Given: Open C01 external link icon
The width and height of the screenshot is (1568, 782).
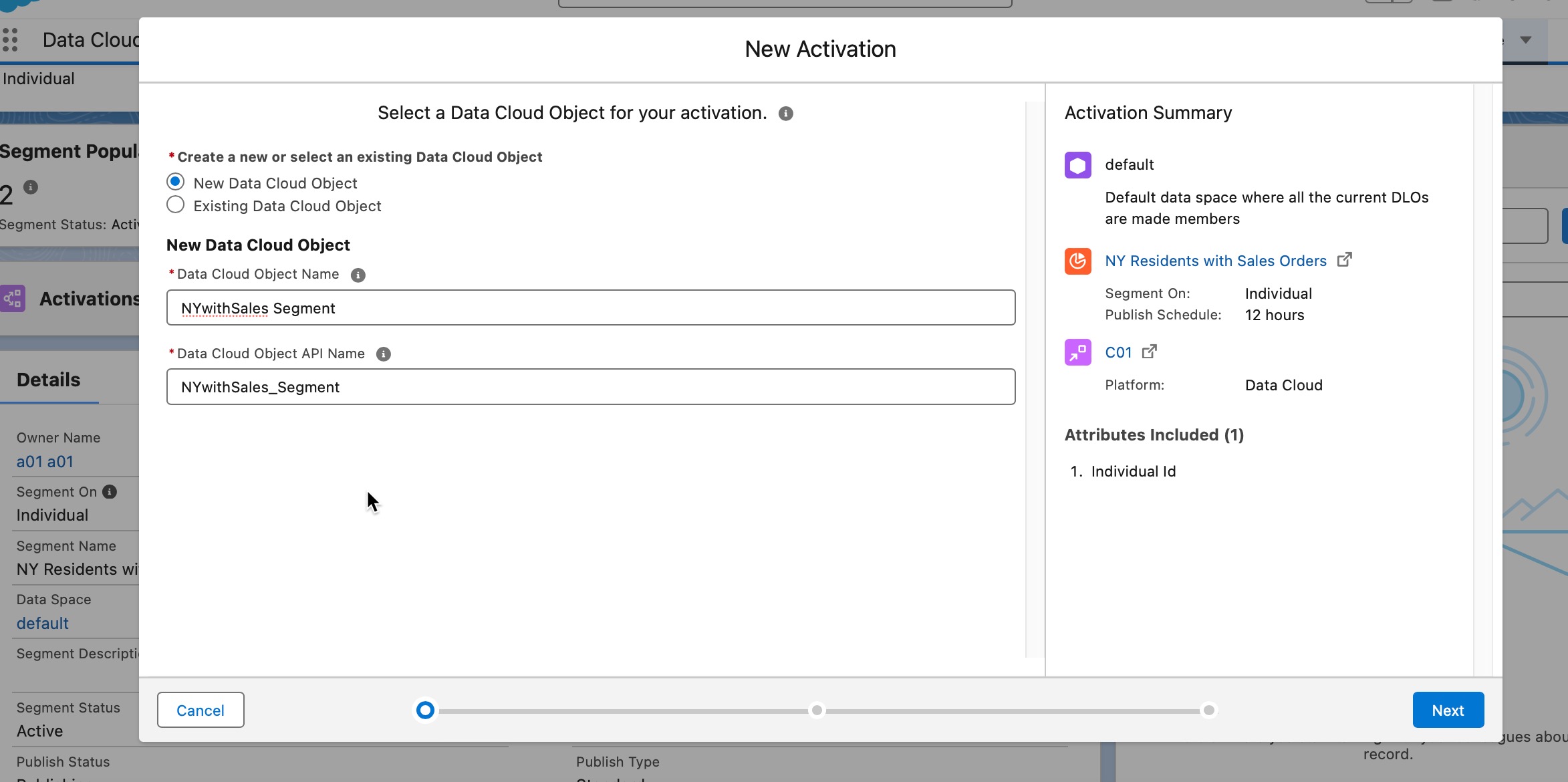Looking at the screenshot, I should point(1149,352).
